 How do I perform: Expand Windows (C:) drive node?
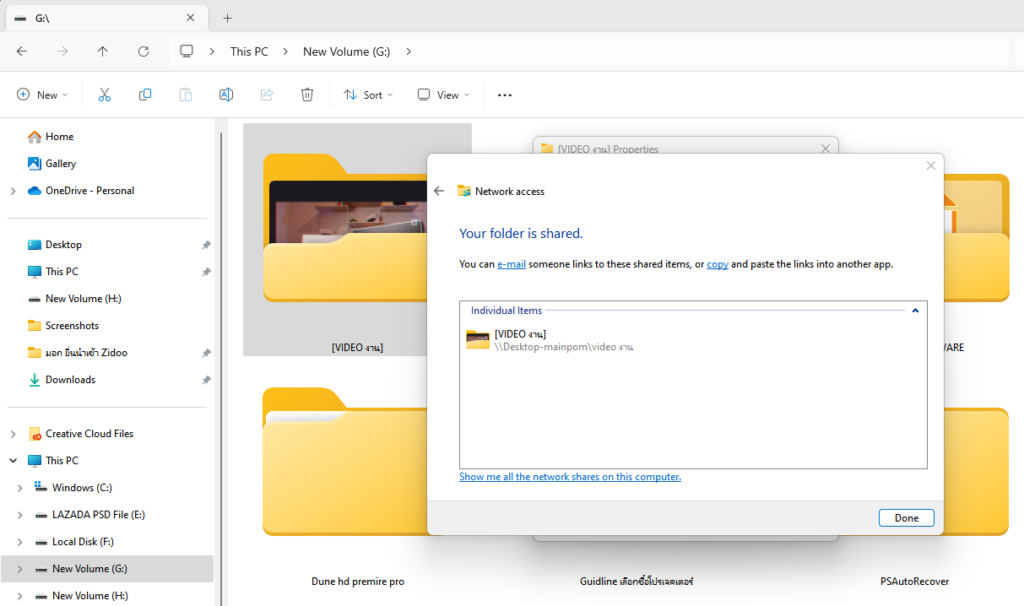pyautogui.click(x=20, y=488)
